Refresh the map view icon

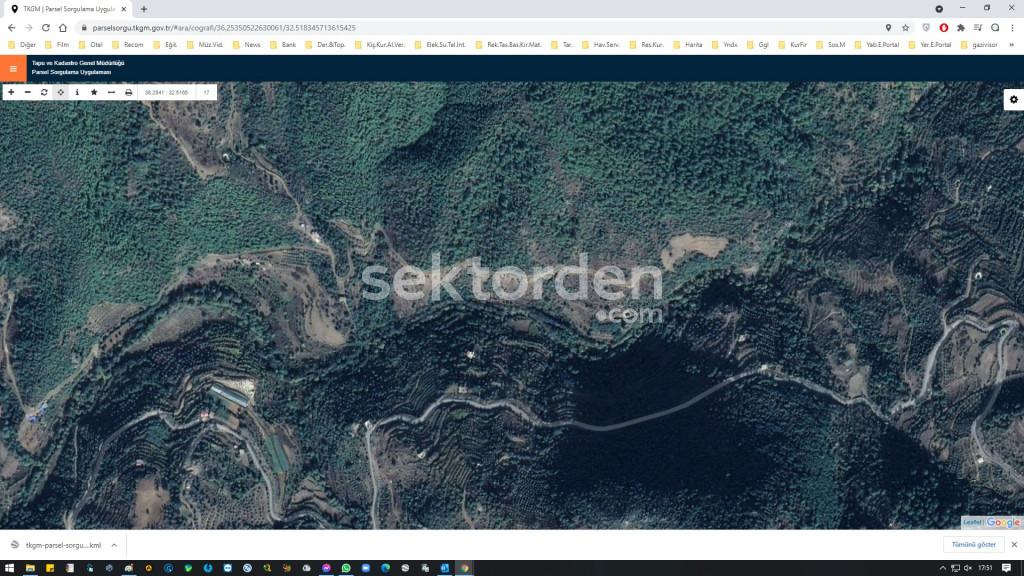click(44, 92)
